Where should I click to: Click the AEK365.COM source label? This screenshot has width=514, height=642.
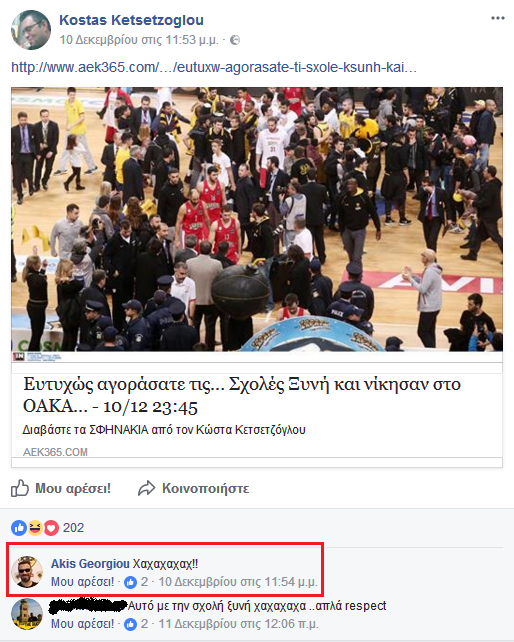click(55, 452)
